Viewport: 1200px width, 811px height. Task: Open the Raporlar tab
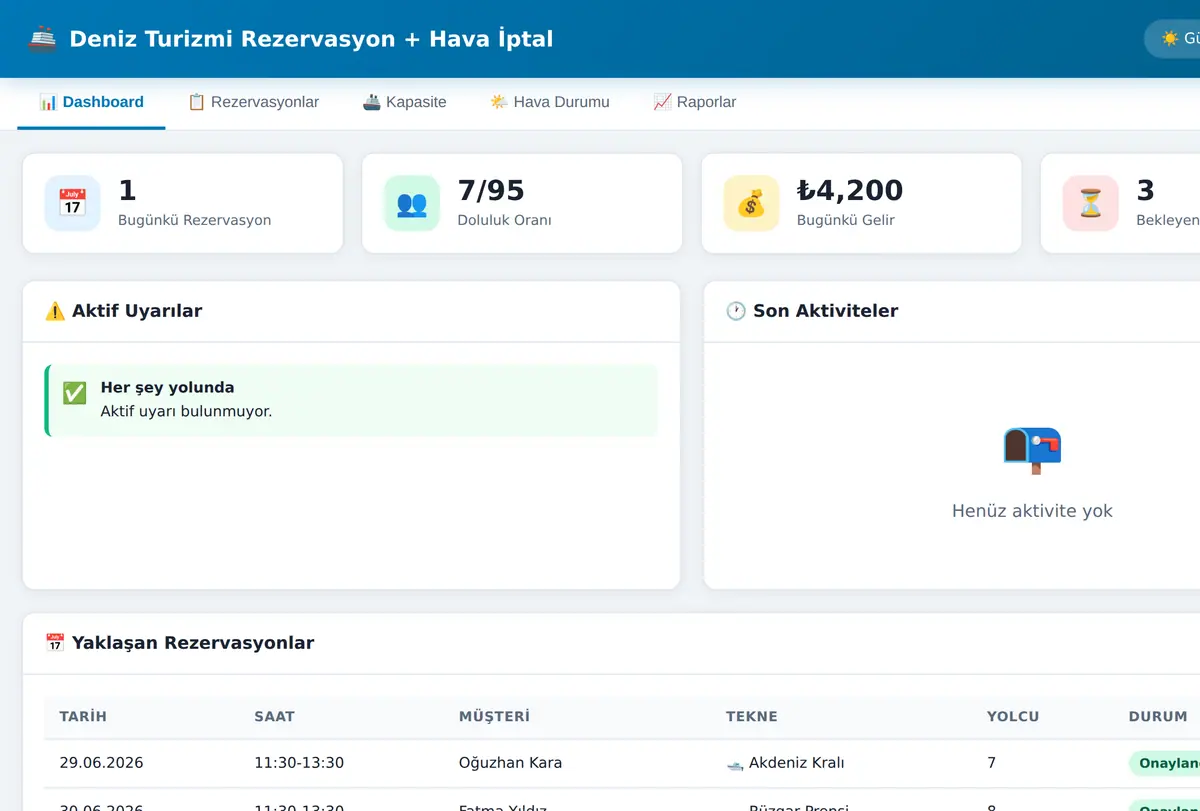click(x=694, y=102)
